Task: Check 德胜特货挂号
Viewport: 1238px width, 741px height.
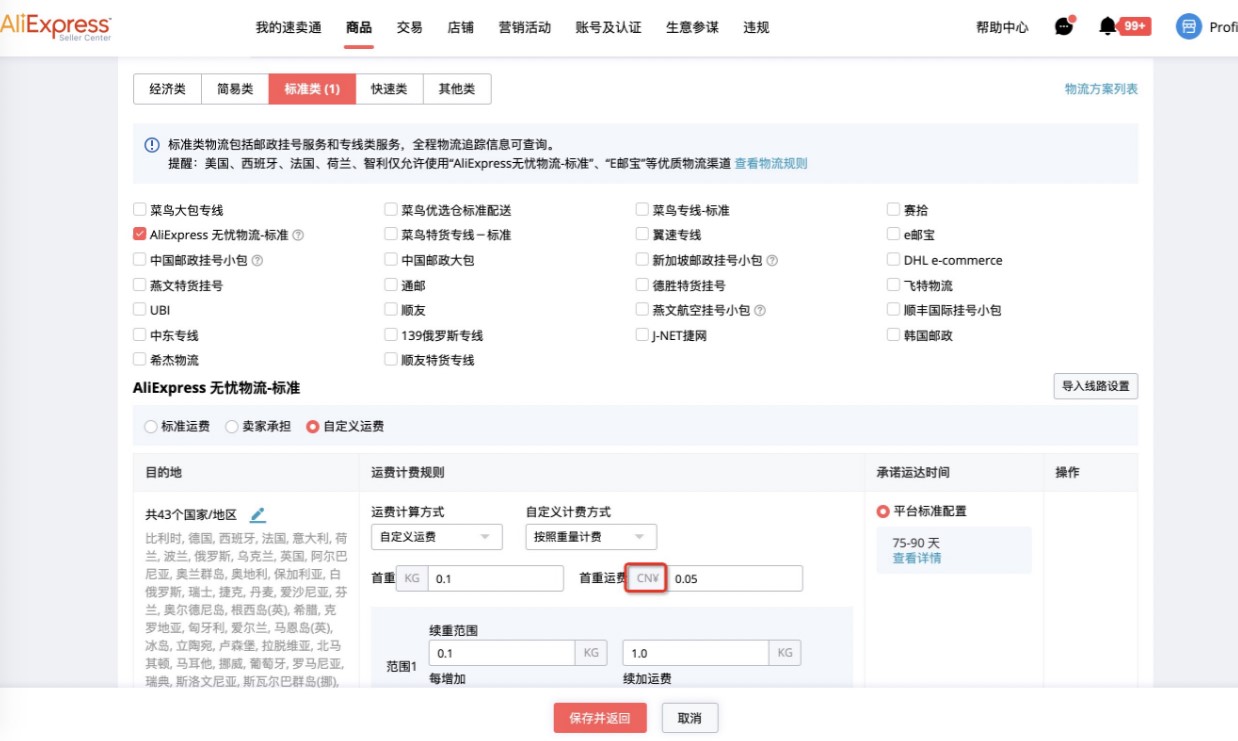Action: 642,285
